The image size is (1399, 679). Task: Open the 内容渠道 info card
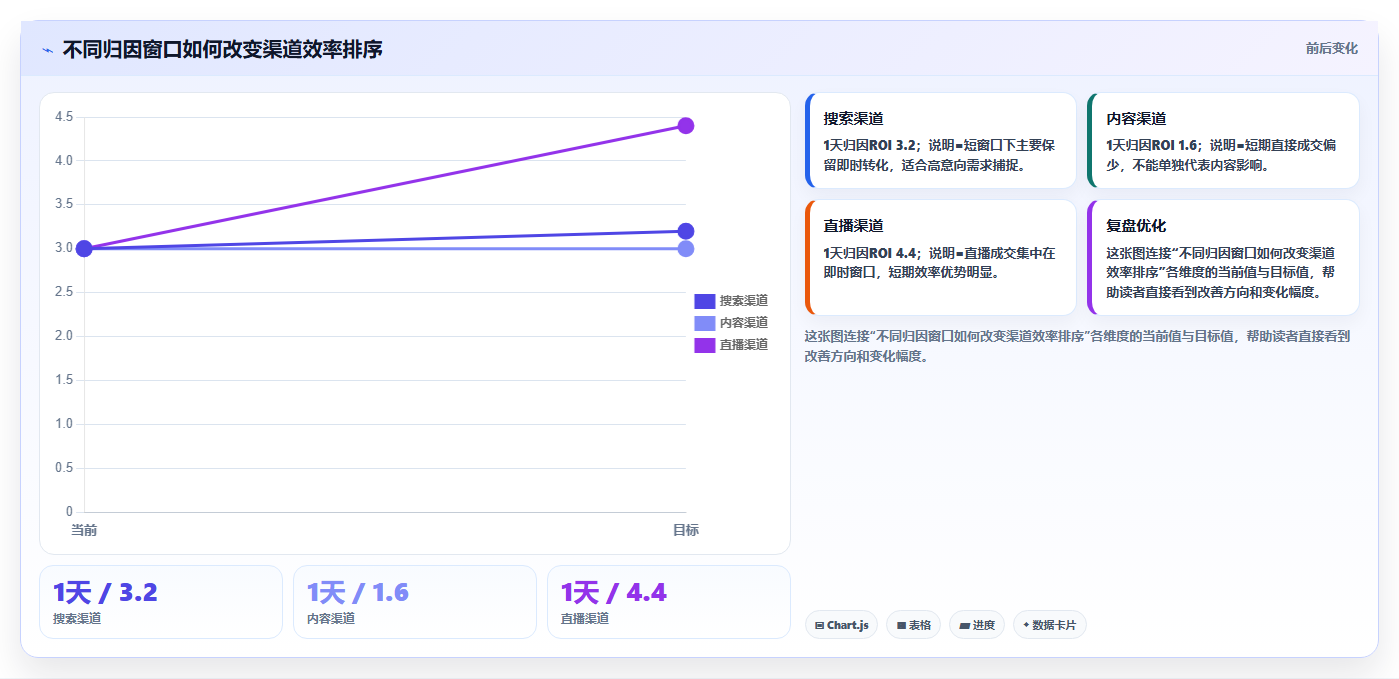point(1223,141)
